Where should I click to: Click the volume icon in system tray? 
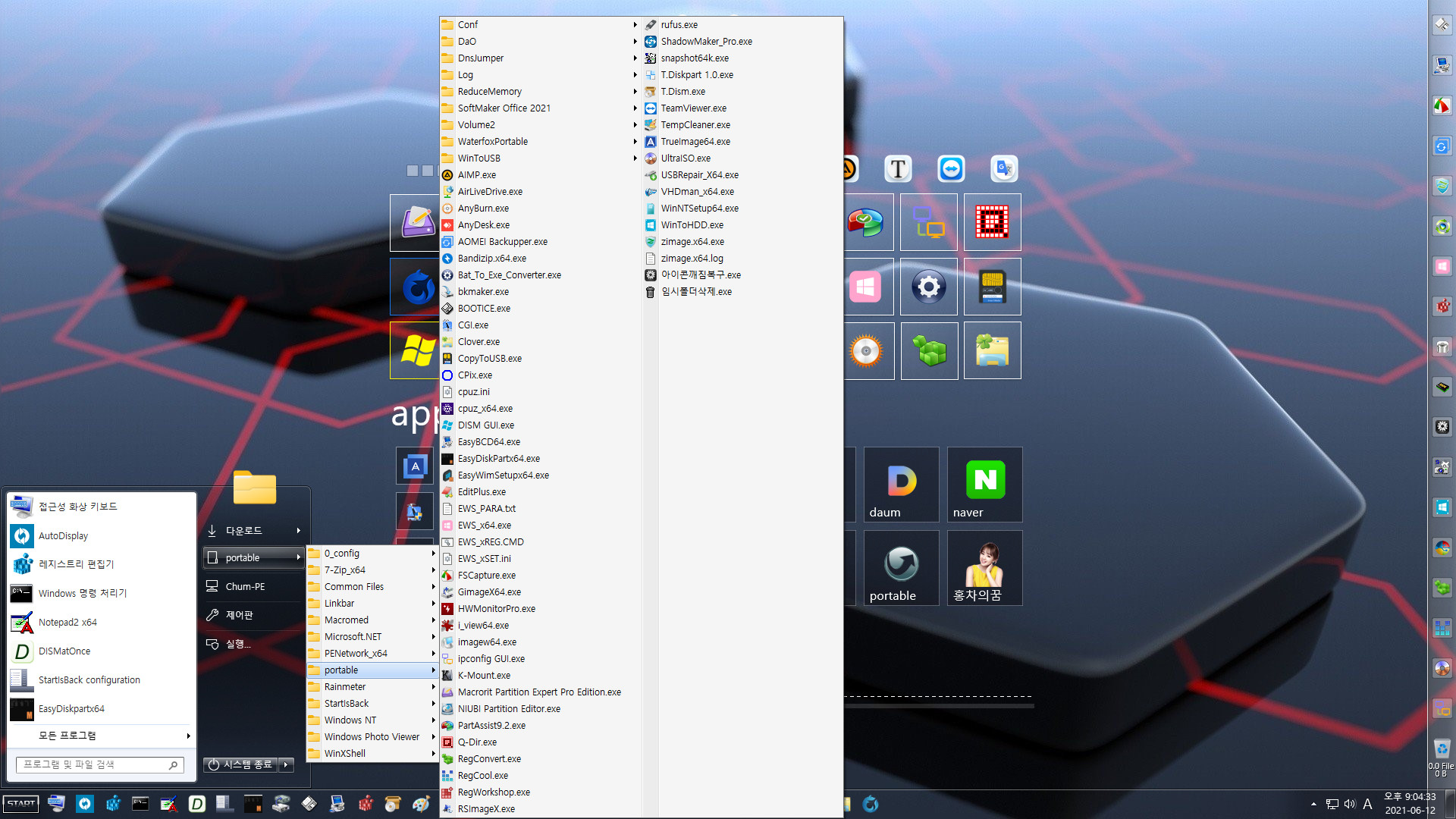point(1350,804)
